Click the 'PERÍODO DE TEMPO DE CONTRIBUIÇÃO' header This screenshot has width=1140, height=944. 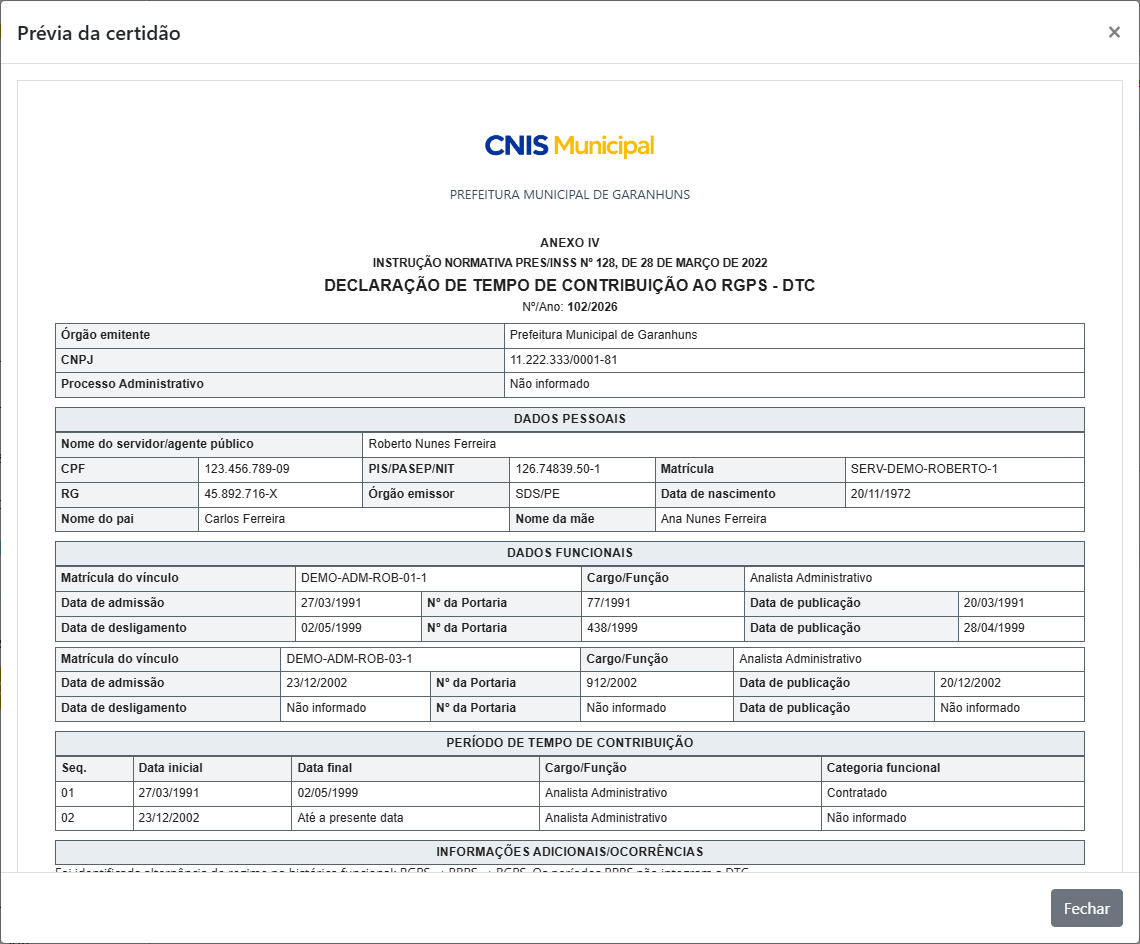point(569,743)
